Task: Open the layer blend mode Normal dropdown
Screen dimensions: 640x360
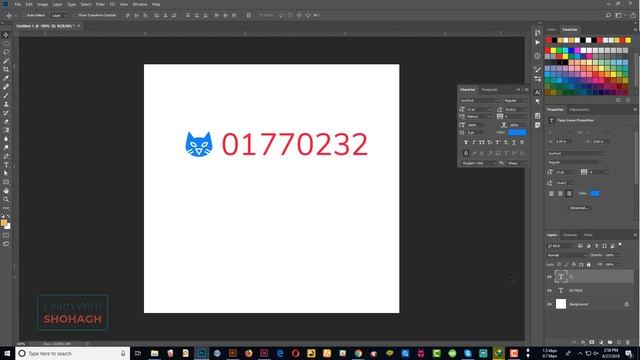Action: tap(567, 255)
